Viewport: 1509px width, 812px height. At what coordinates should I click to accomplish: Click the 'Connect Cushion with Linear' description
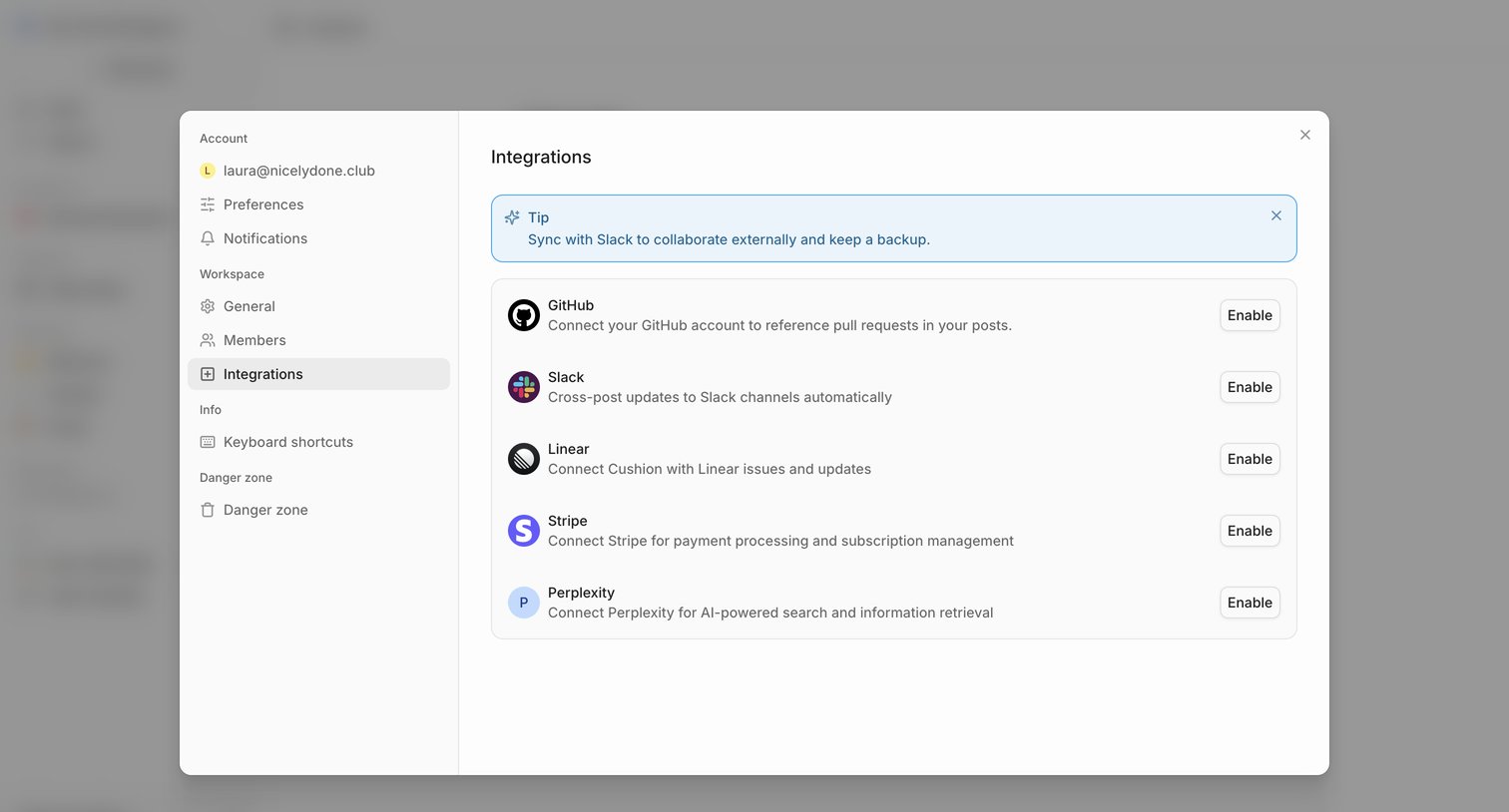[x=710, y=469]
